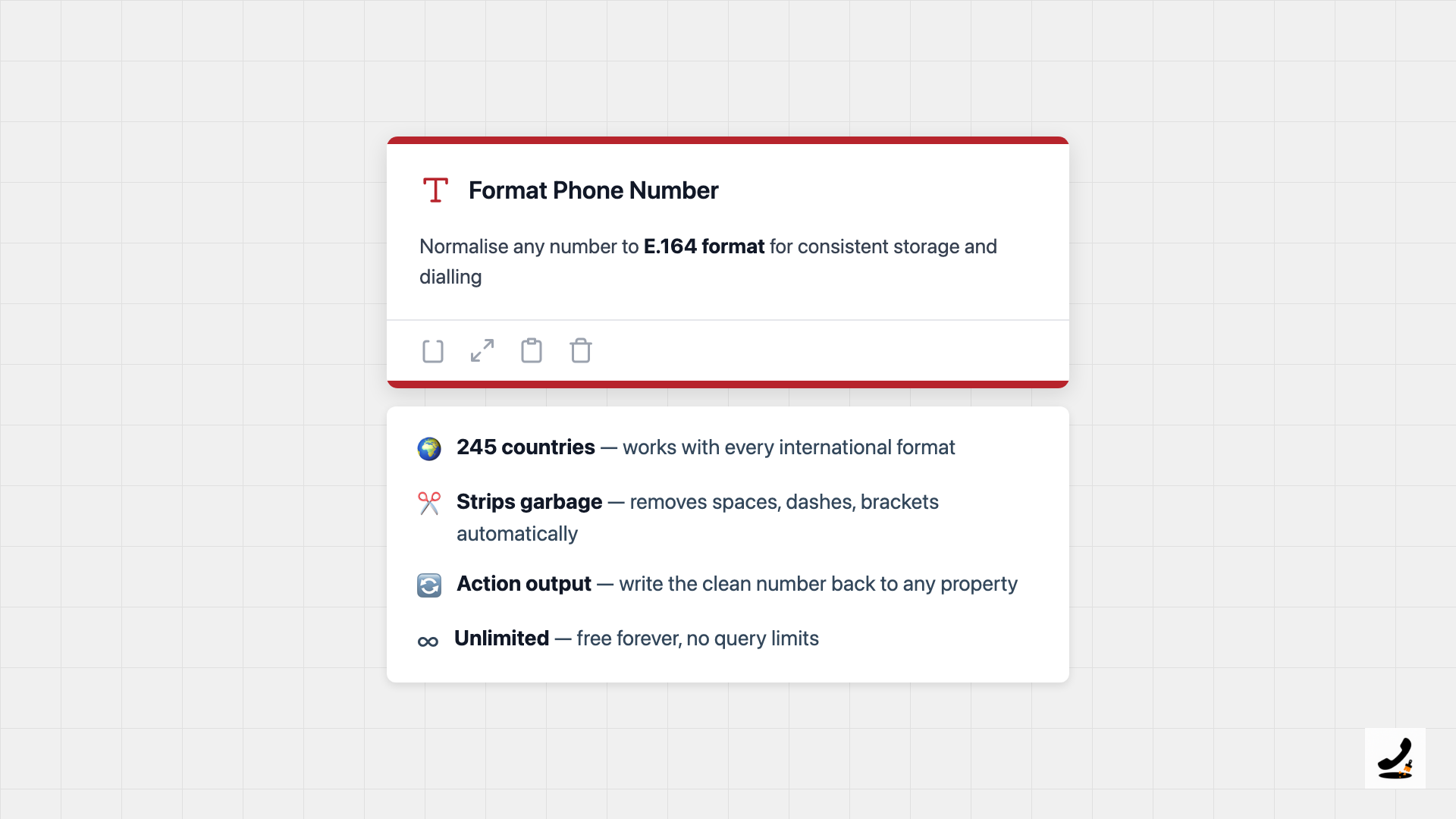This screenshot has width=1456, height=819.
Task: Click the infinity symbol beside Unlimited
Action: coord(428,642)
